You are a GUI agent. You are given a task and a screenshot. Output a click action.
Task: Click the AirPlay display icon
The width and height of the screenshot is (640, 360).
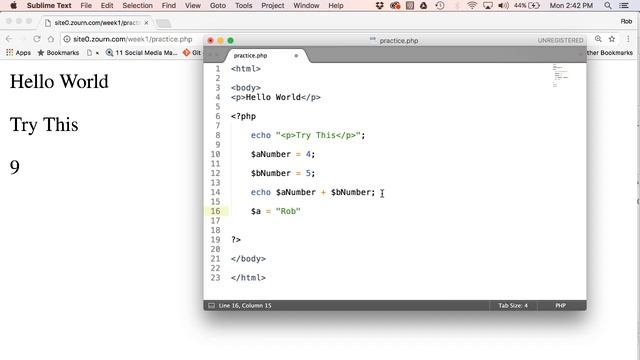tap(488, 5)
